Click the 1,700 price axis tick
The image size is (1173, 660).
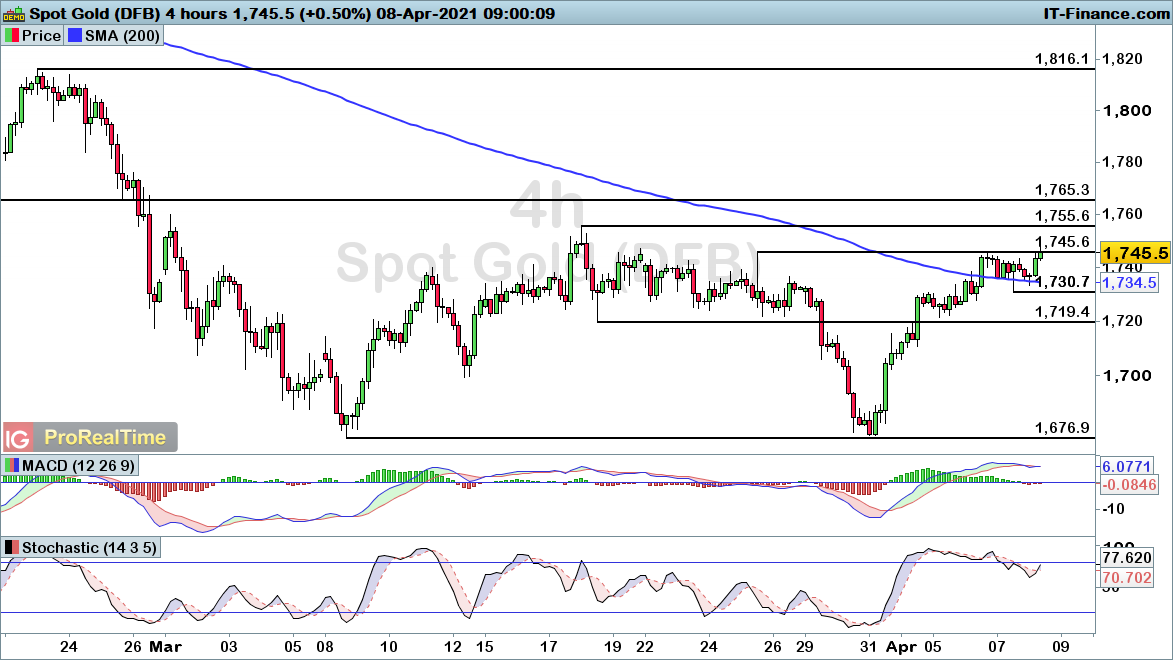point(1127,376)
